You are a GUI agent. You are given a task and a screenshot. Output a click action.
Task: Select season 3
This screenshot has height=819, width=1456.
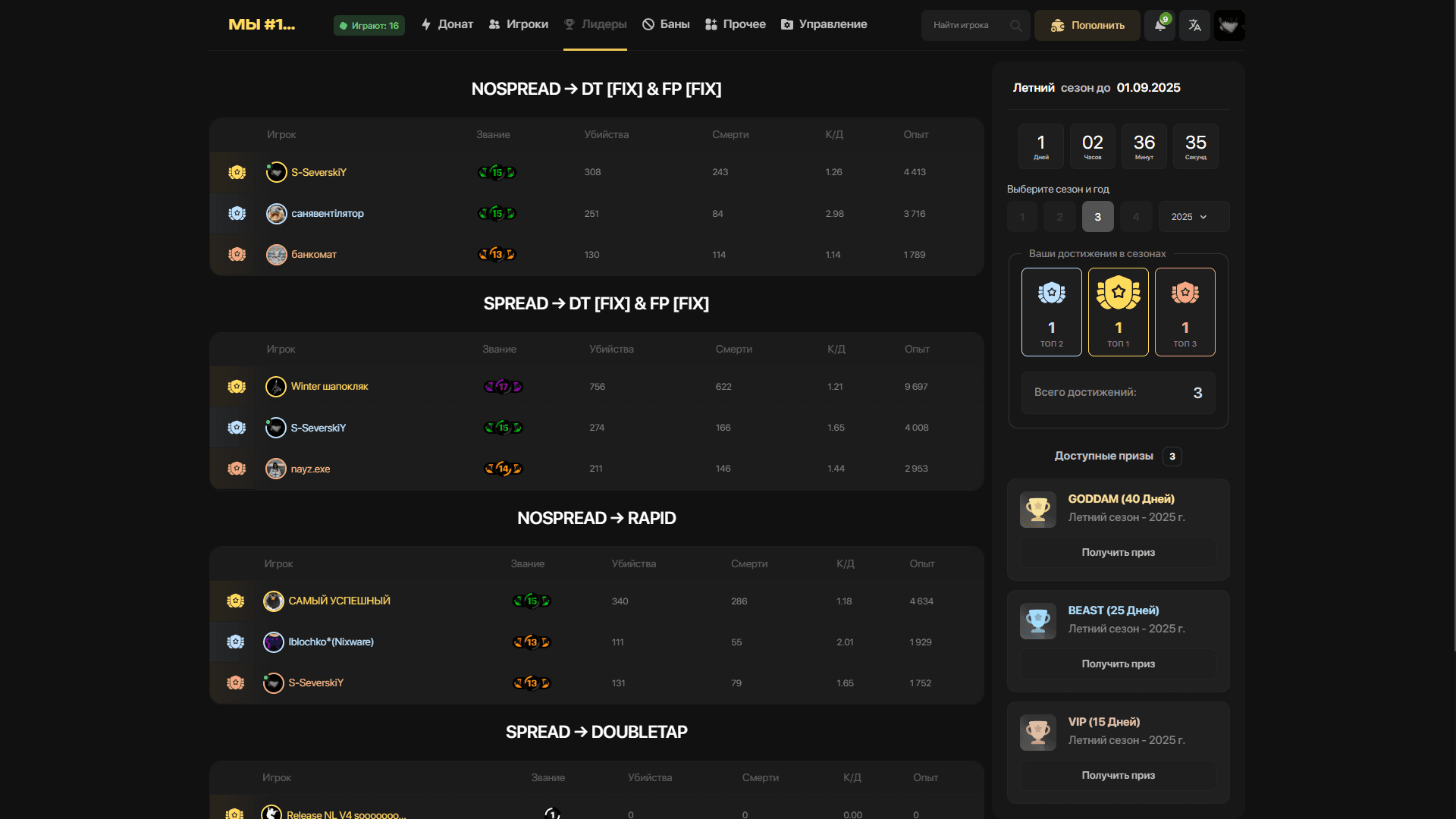point(1098,217)
